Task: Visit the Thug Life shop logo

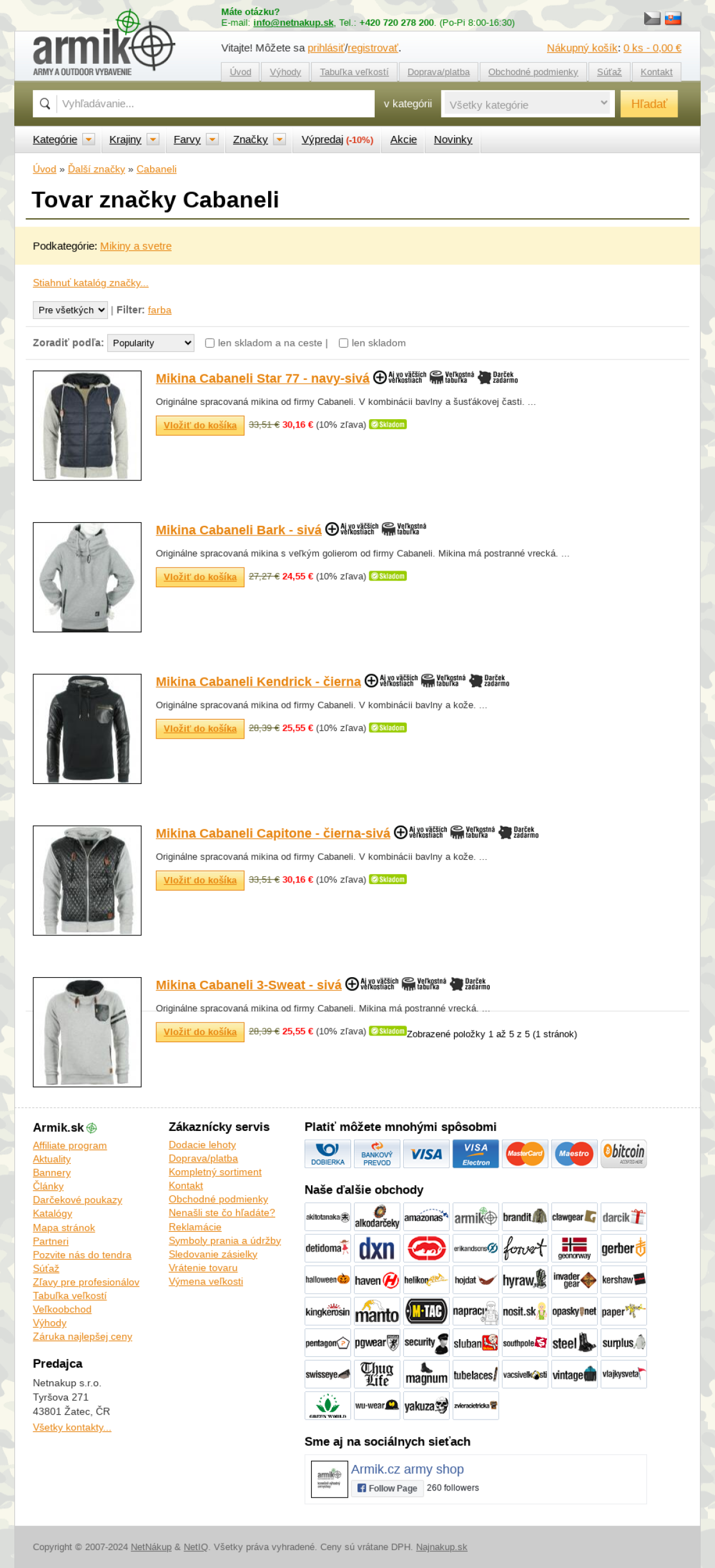Action: click(377, 1374)
